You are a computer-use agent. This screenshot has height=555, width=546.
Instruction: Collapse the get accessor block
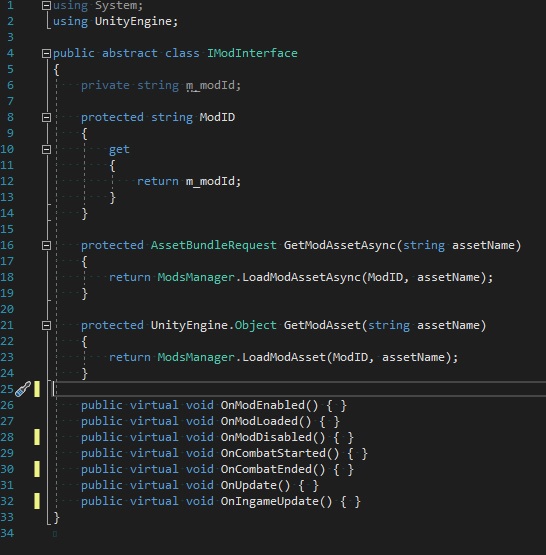tap(46, 149)
